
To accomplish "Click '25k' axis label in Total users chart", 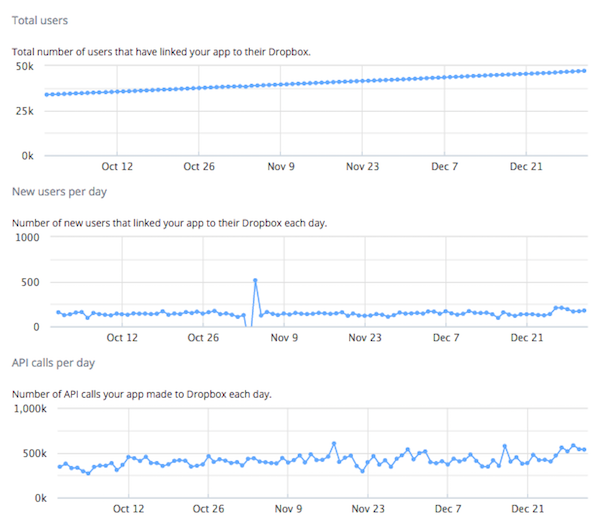I will (x=24, y=111).
